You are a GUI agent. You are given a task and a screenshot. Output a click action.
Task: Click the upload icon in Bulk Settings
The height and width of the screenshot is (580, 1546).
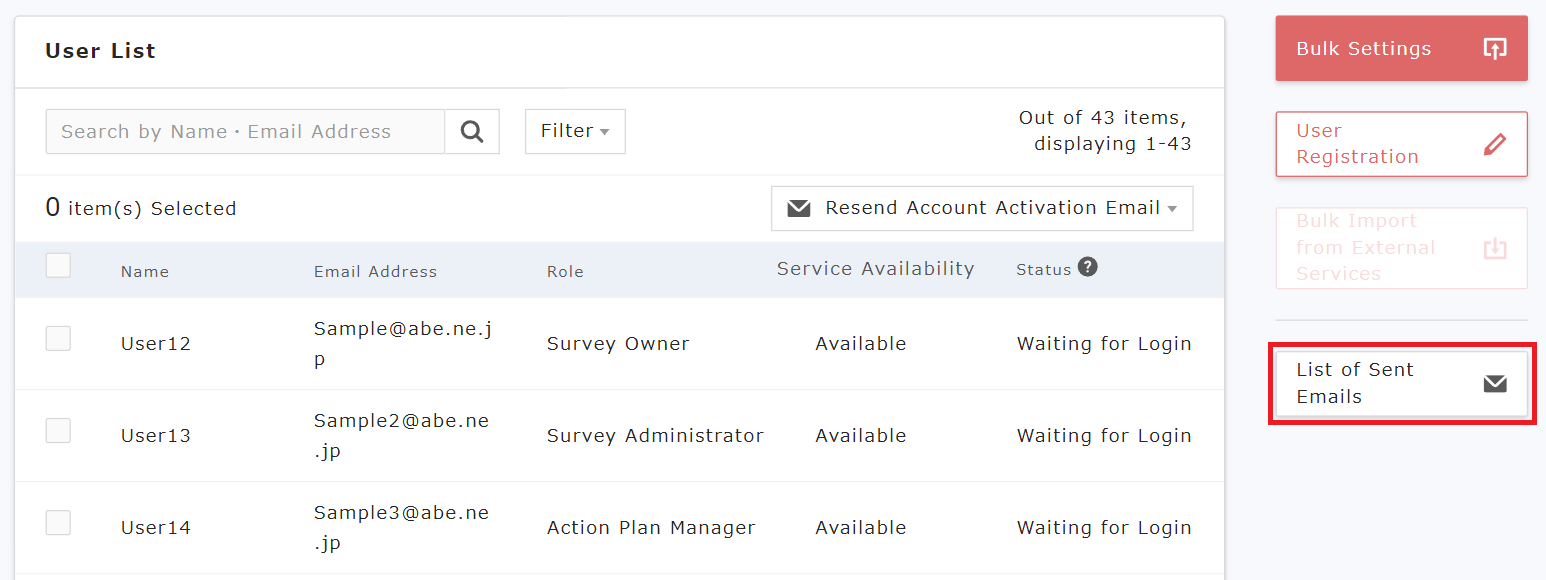[1494, 49]
